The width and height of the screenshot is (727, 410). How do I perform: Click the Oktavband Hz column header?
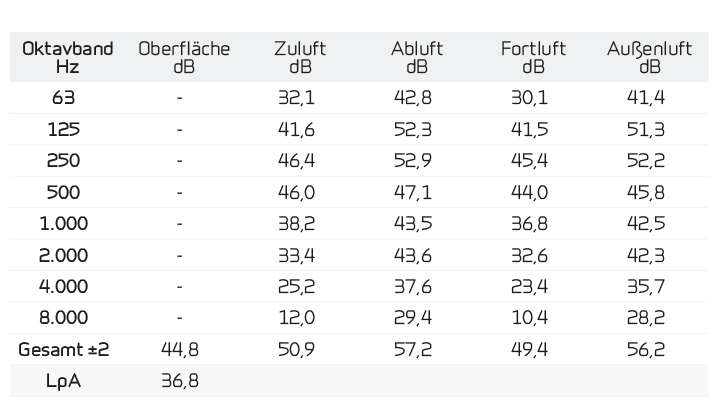[x=68, y=58]
